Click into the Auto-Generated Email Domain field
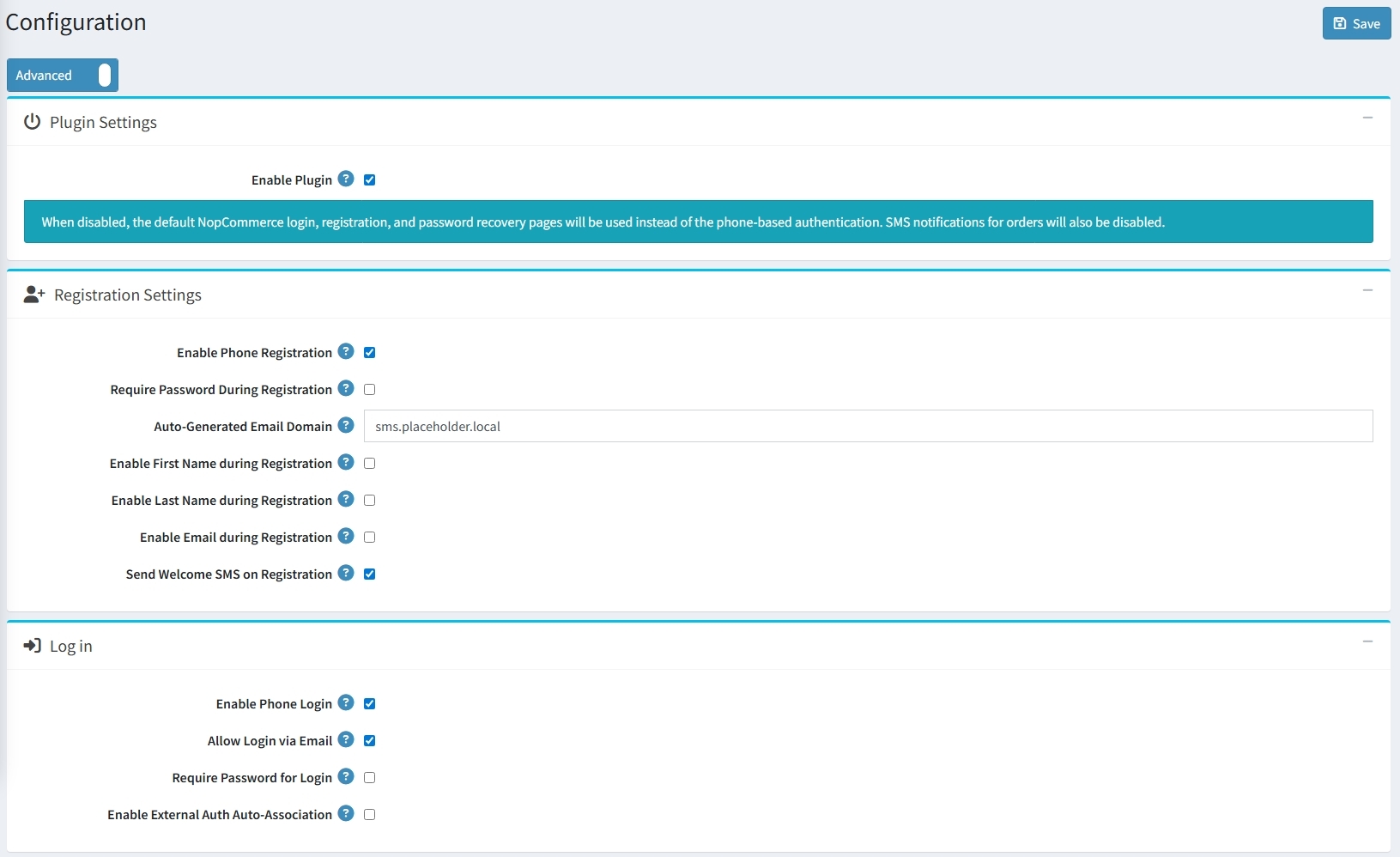This screenshot has width=1400, height=857. tap(868, 427)
